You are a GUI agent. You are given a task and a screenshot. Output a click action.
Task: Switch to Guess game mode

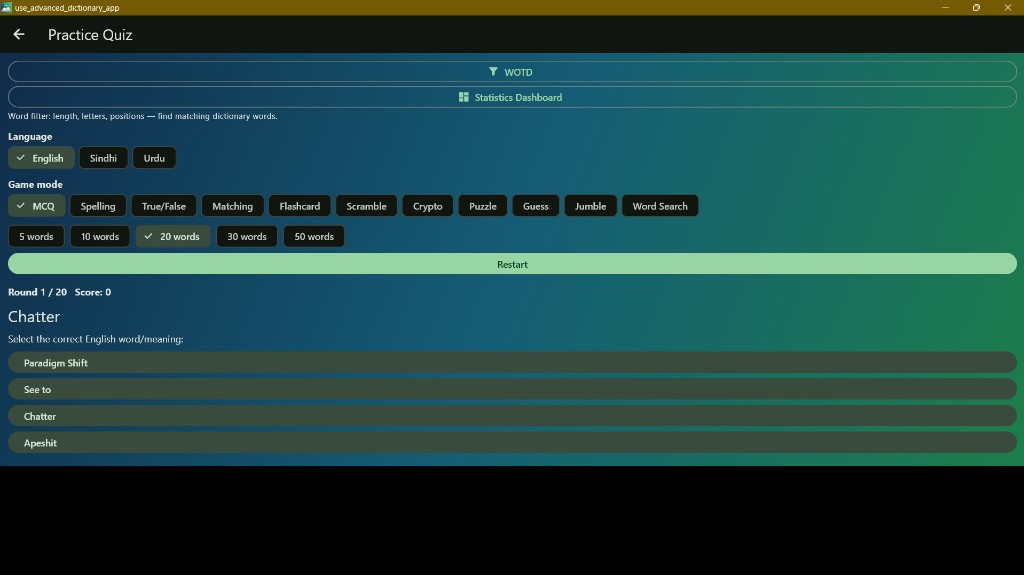[536, 206]
